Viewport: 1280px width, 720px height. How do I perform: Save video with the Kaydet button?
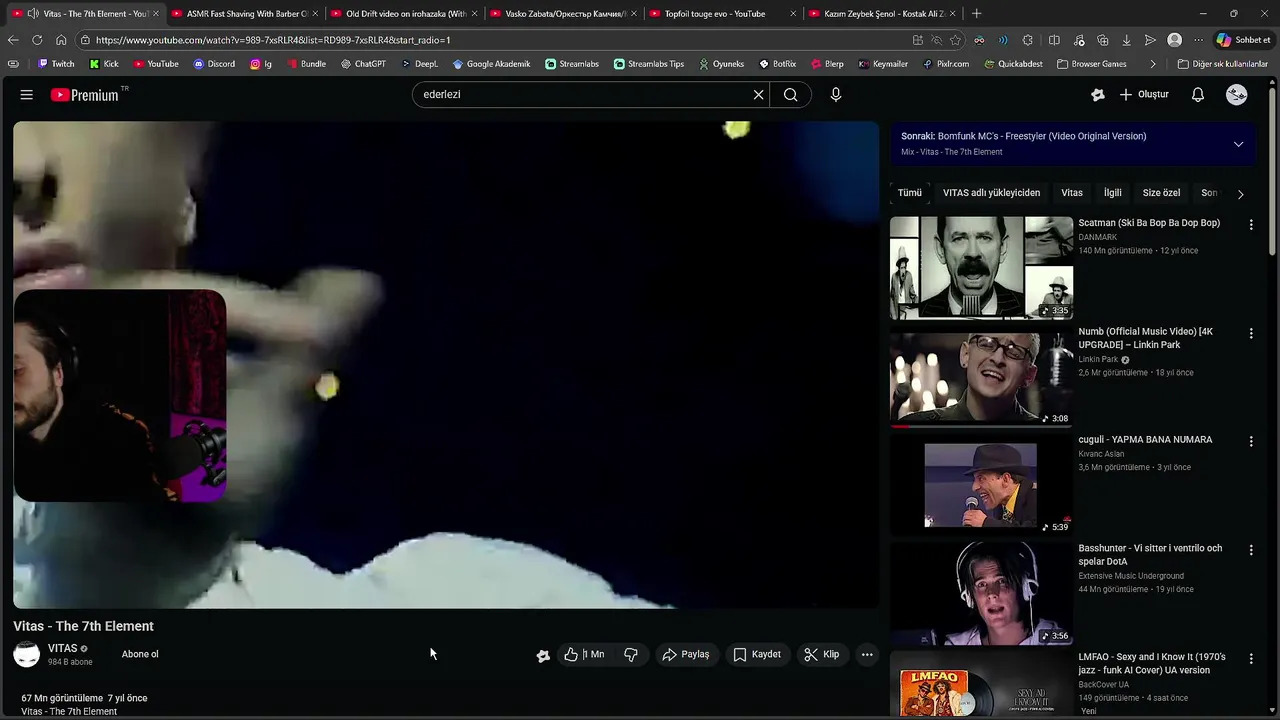point(757,654)
